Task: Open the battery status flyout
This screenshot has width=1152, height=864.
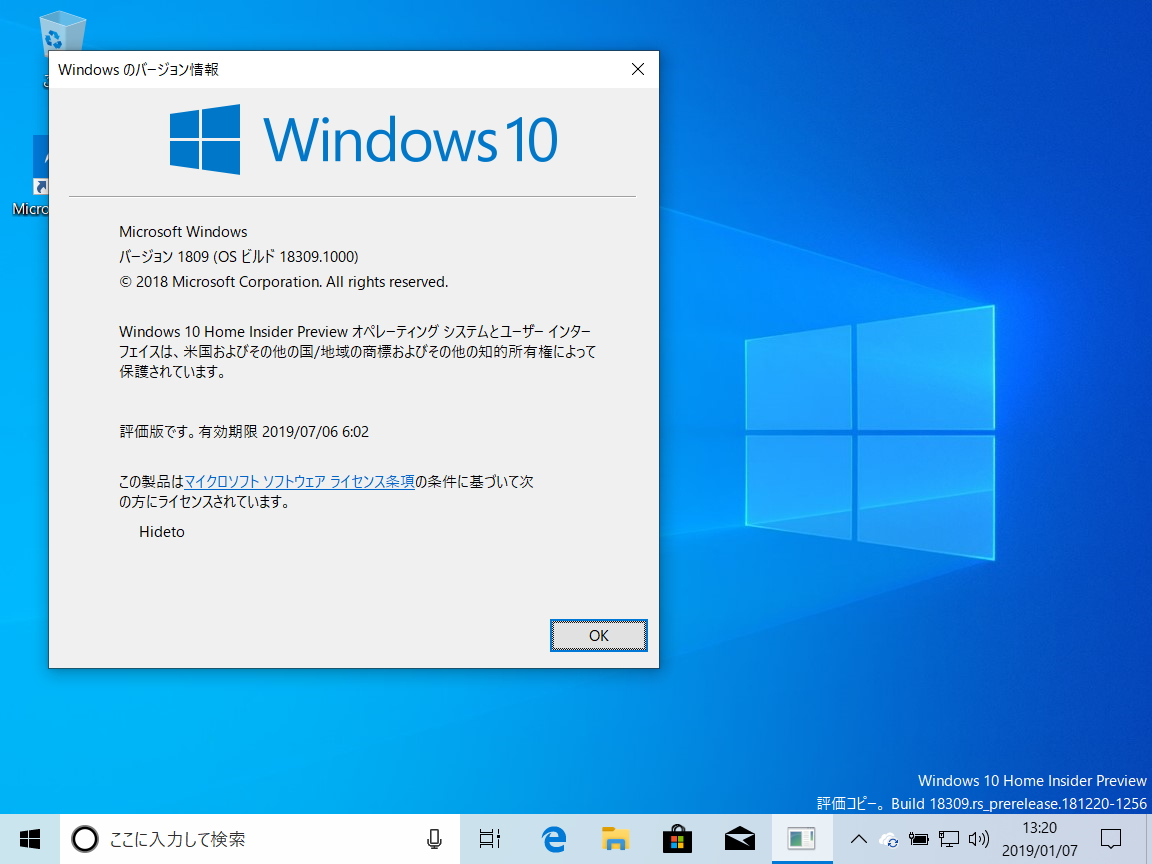Action: pos(918,840)
